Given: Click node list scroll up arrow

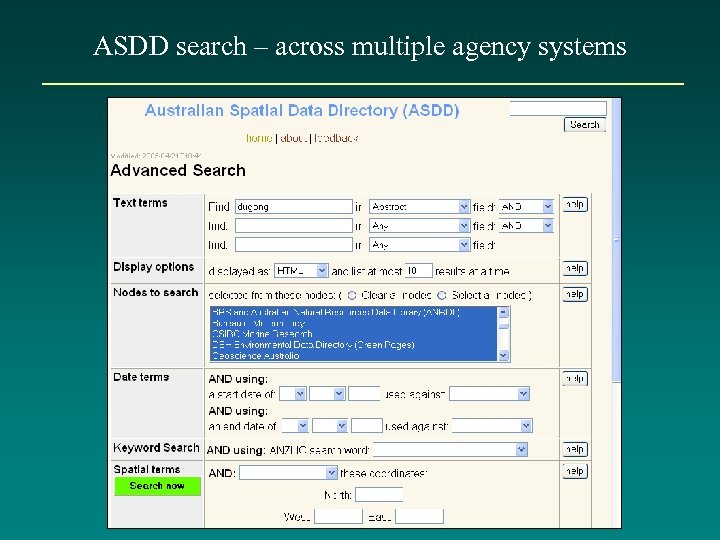Looking at the screenshot, I should [504, 312].
